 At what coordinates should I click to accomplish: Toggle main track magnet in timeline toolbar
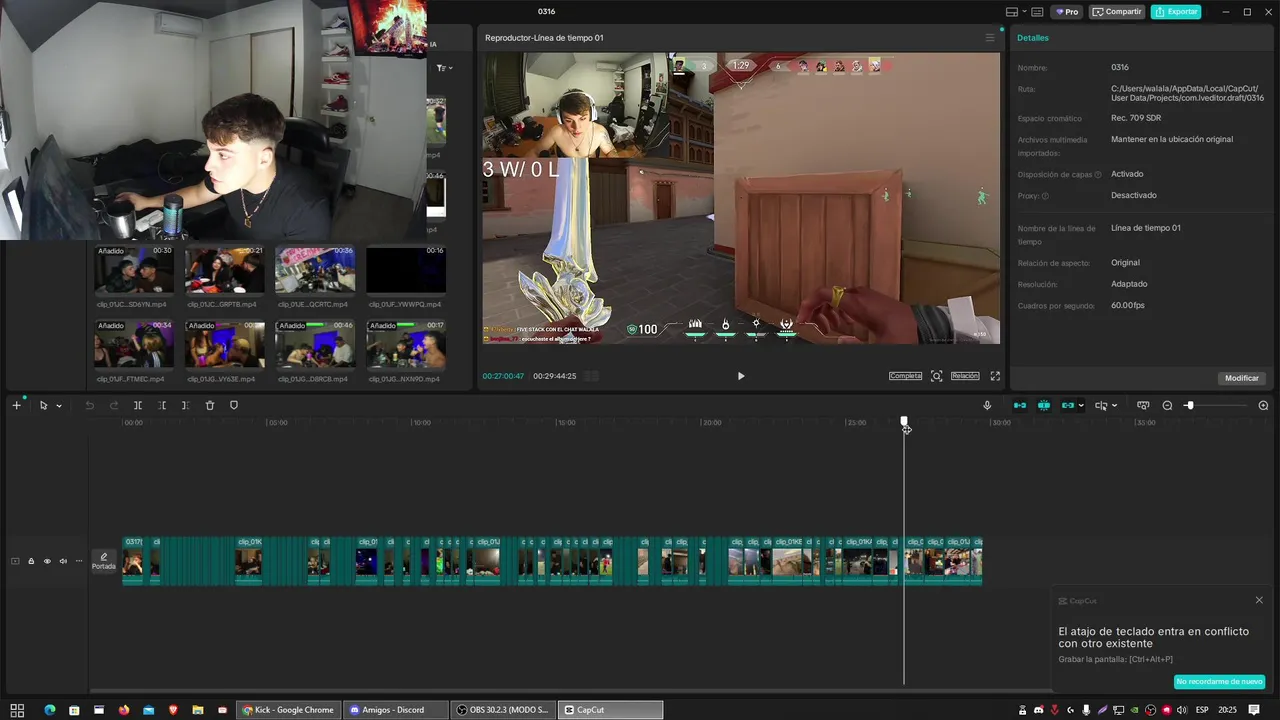1020,405
